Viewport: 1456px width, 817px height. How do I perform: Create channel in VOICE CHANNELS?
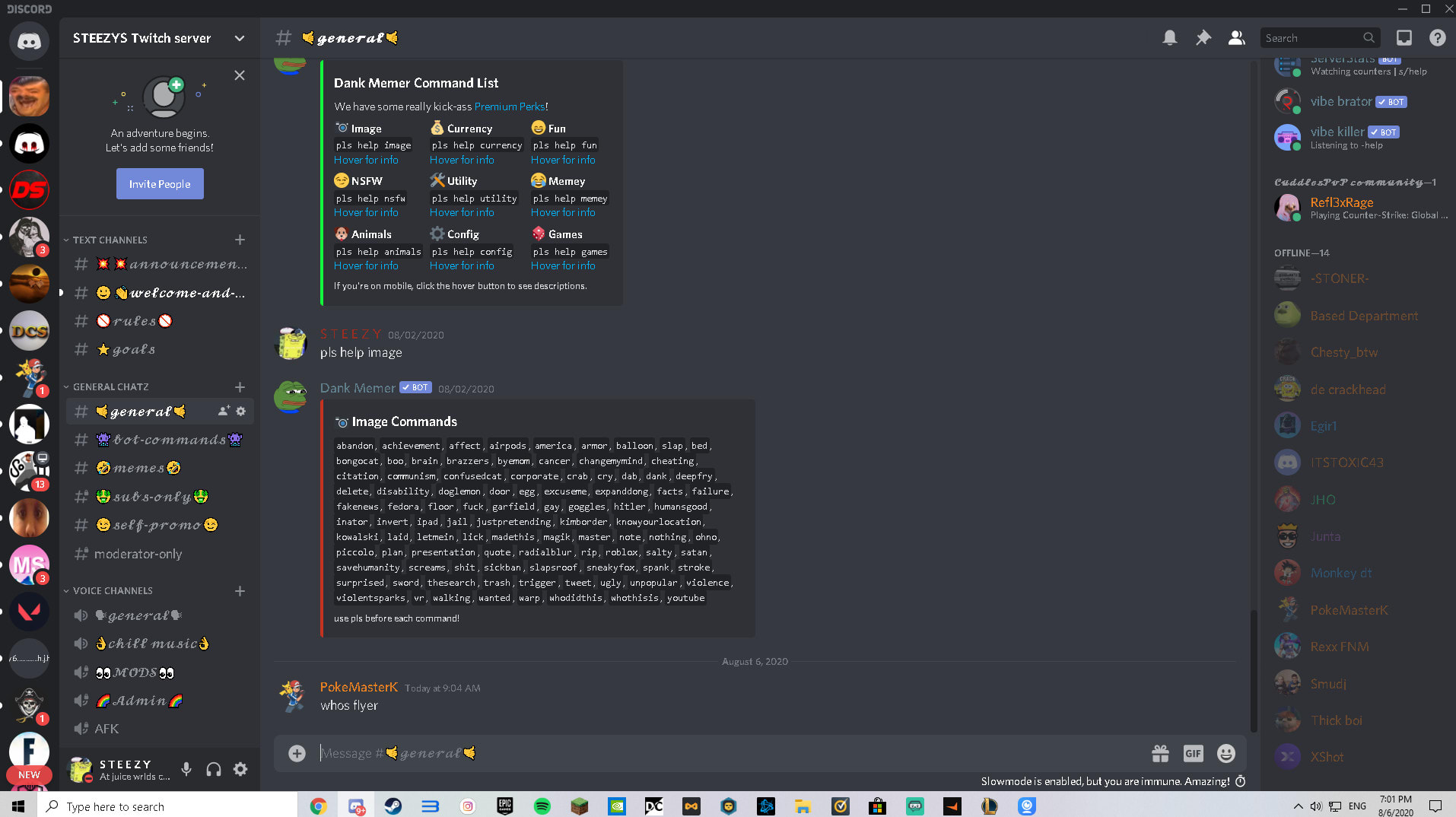coord(240,590)
